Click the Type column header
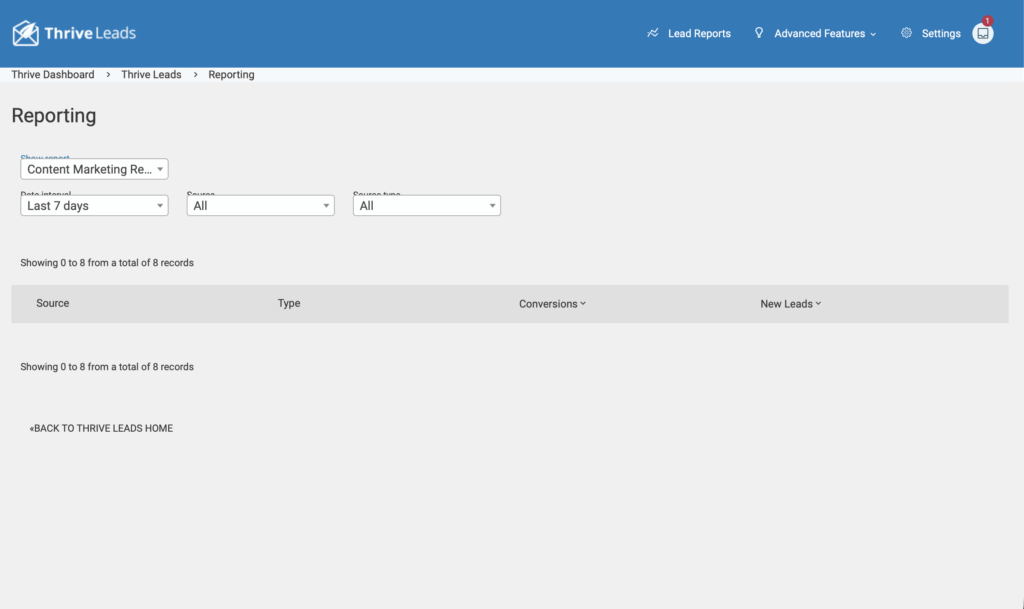The image size is (1024, 609). click(289, 303)
